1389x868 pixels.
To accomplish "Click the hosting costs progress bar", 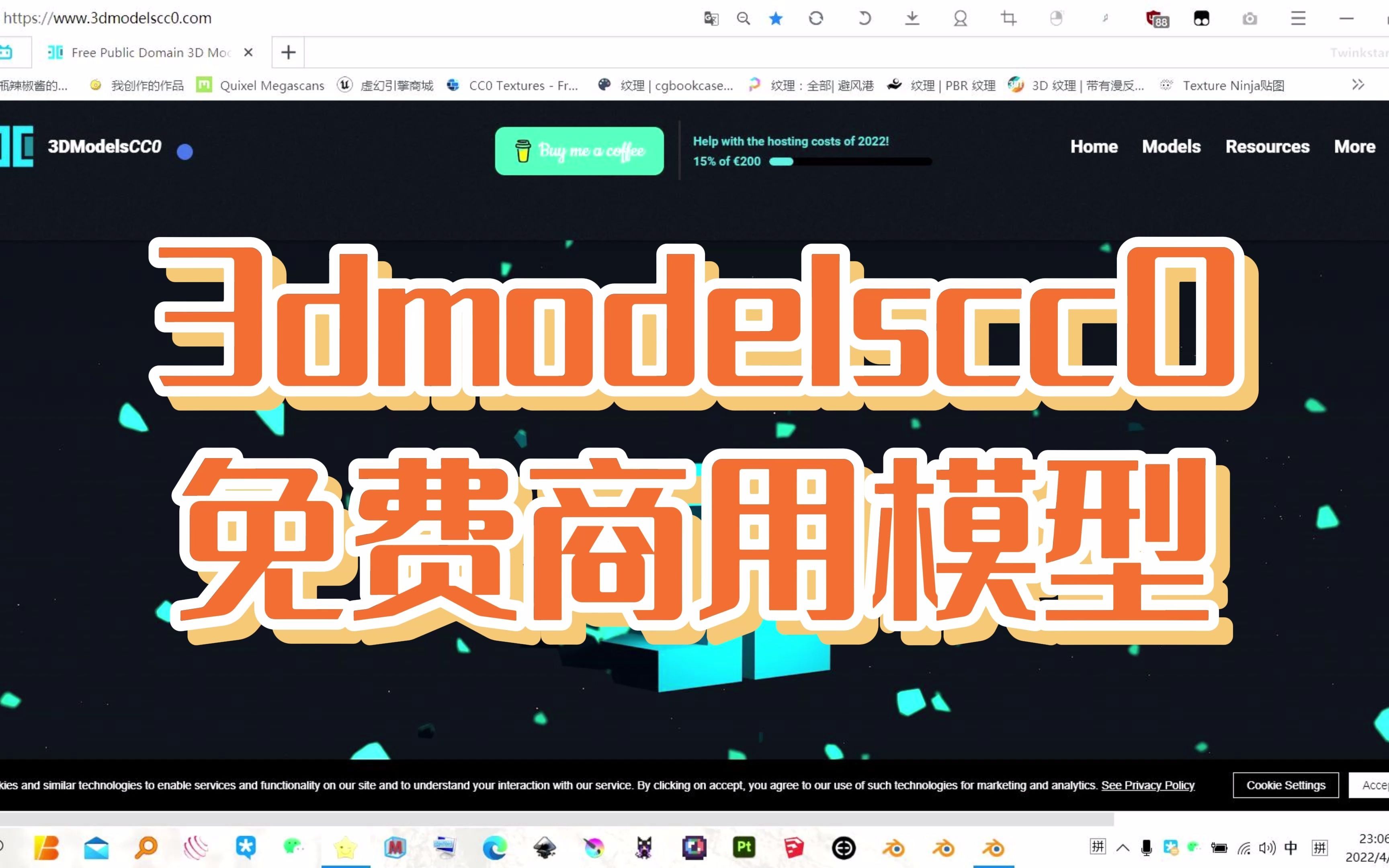I will pyautogui.click(x=850, y=161).
